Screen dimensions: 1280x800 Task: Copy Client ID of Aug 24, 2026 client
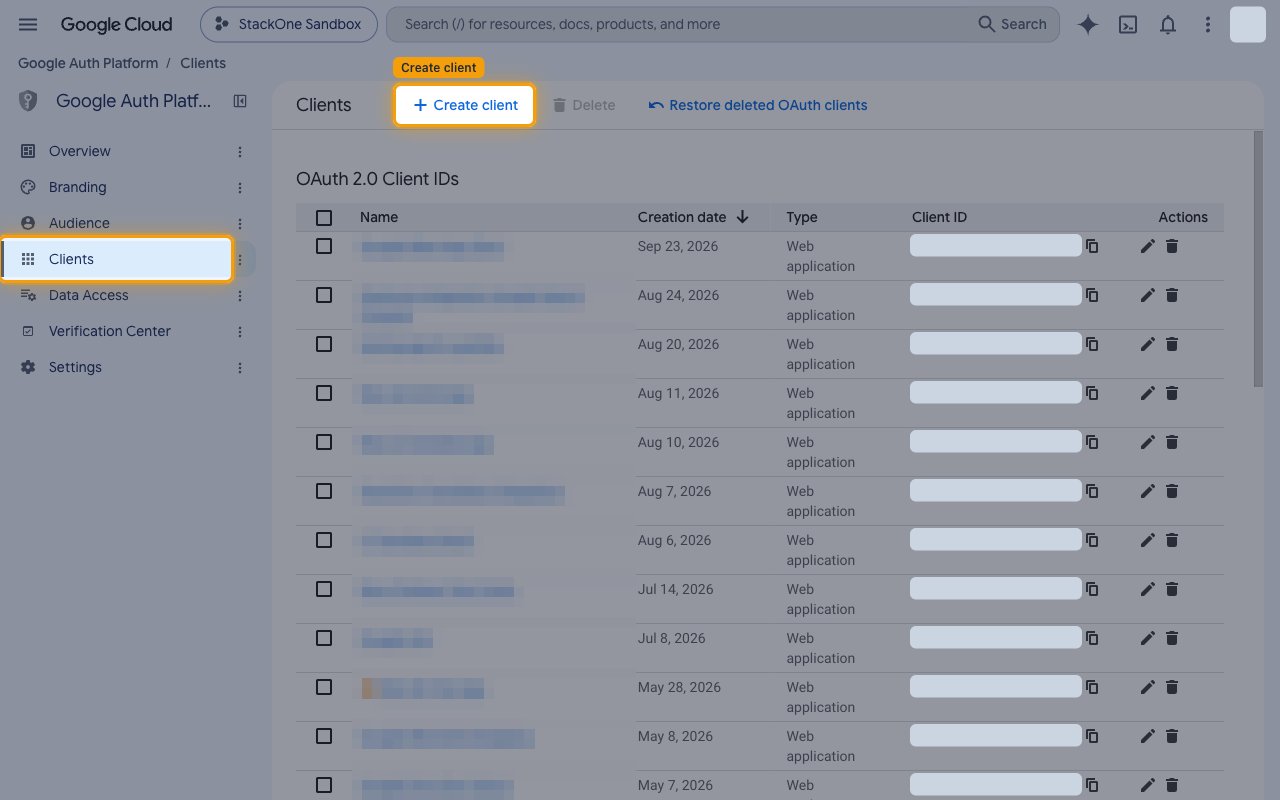pos(1092,295)
